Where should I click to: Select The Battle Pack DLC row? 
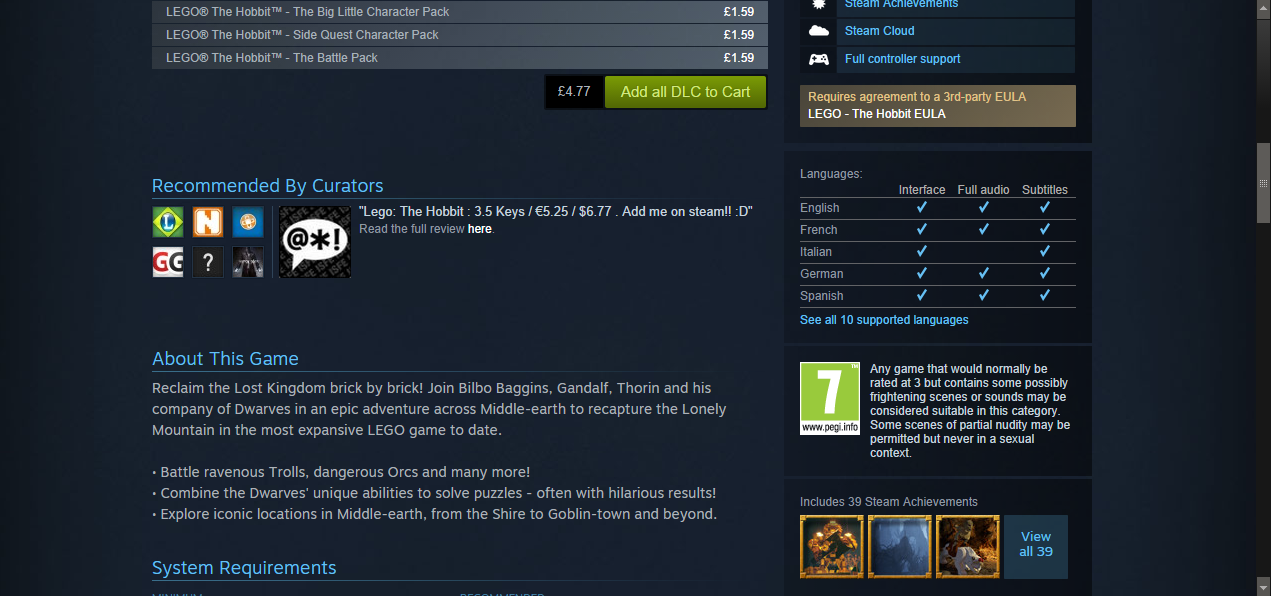coord(460,58)
